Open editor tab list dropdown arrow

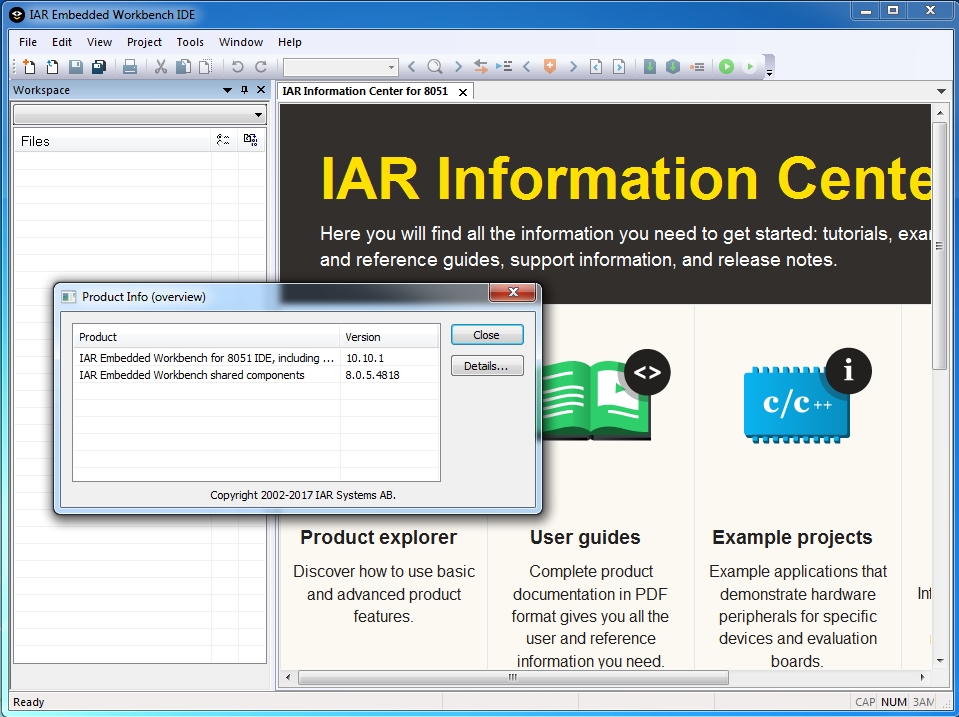point(941,91)
